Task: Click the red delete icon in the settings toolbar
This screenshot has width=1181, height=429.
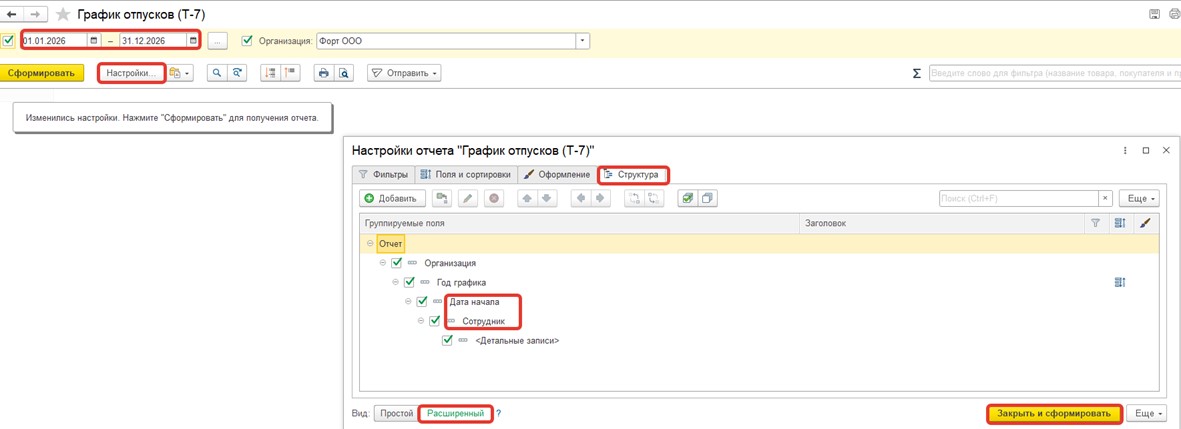Action: [x=493, y=199]
